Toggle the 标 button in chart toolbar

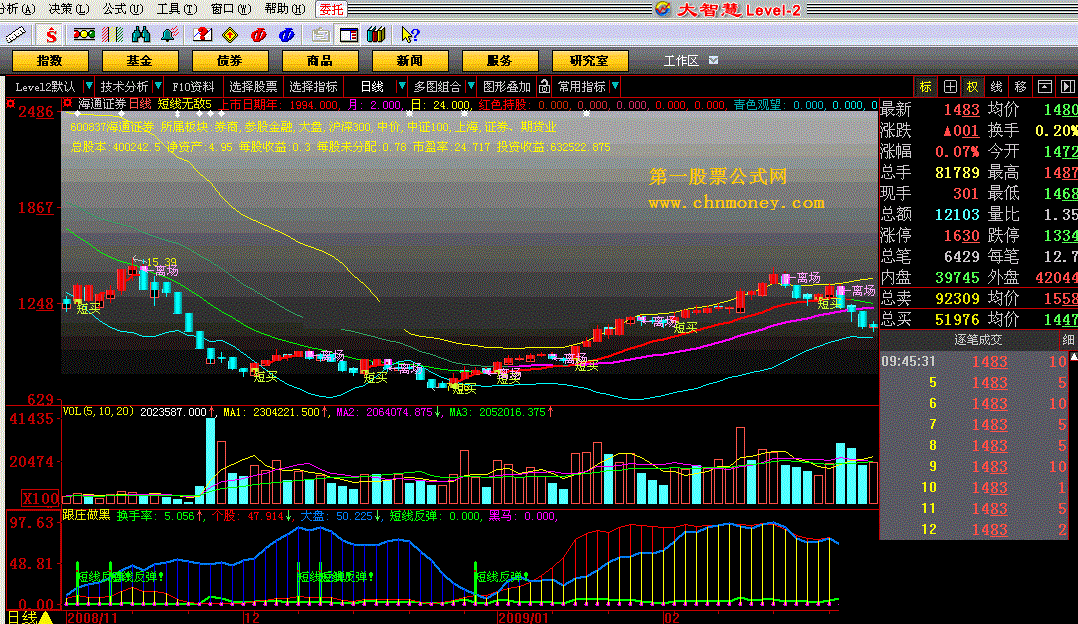point(925,87)
